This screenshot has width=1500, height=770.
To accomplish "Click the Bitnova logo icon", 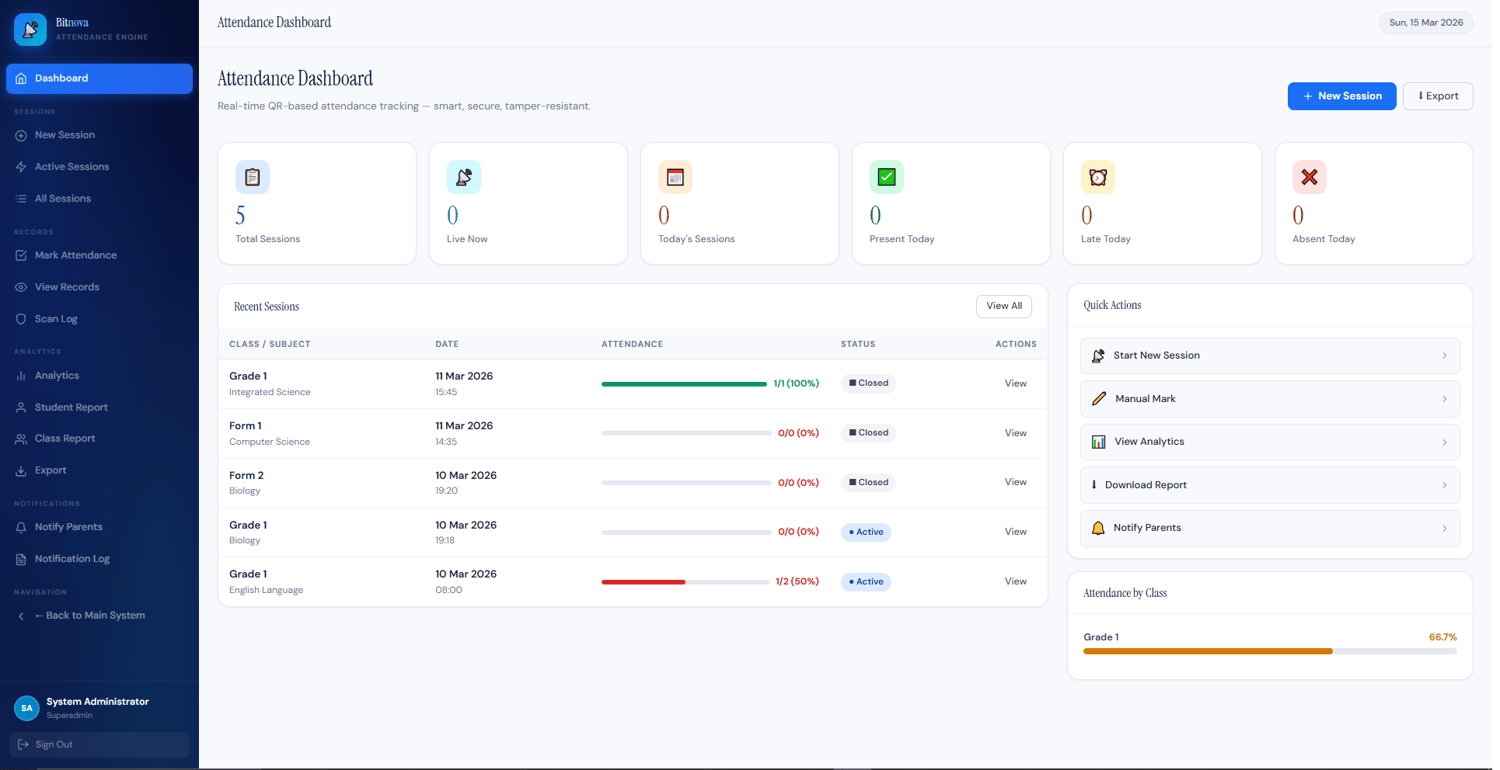I will (30, 30).
